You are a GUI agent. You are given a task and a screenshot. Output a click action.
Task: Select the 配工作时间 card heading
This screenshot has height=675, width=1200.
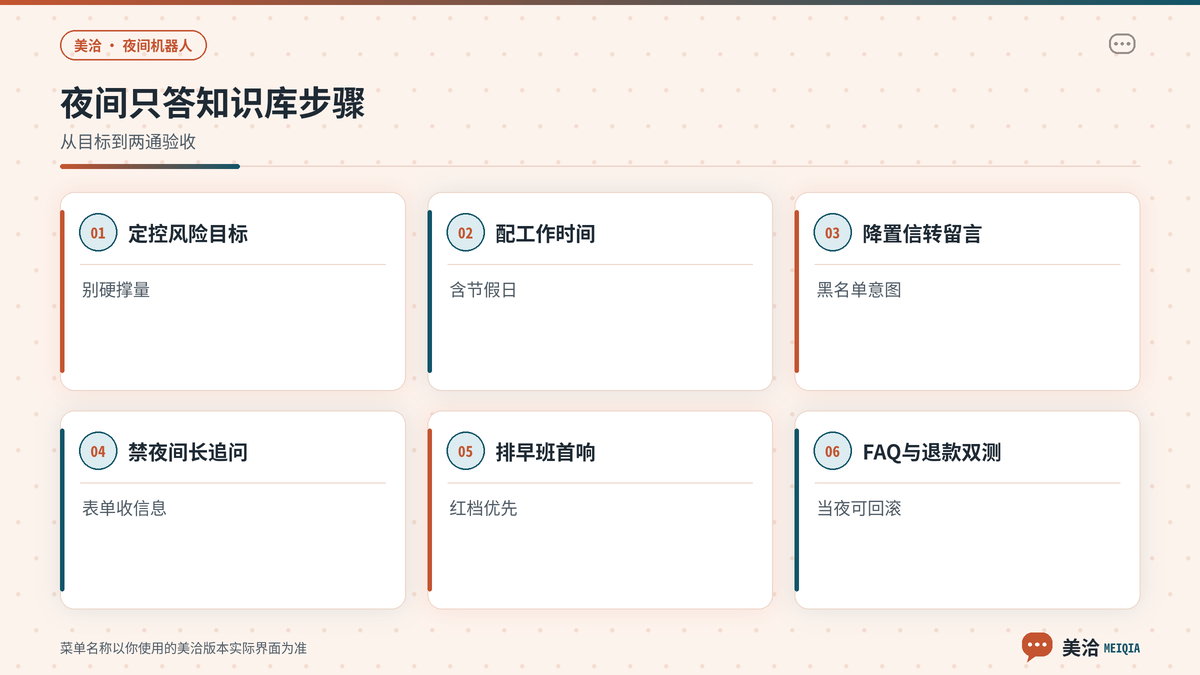545,234
